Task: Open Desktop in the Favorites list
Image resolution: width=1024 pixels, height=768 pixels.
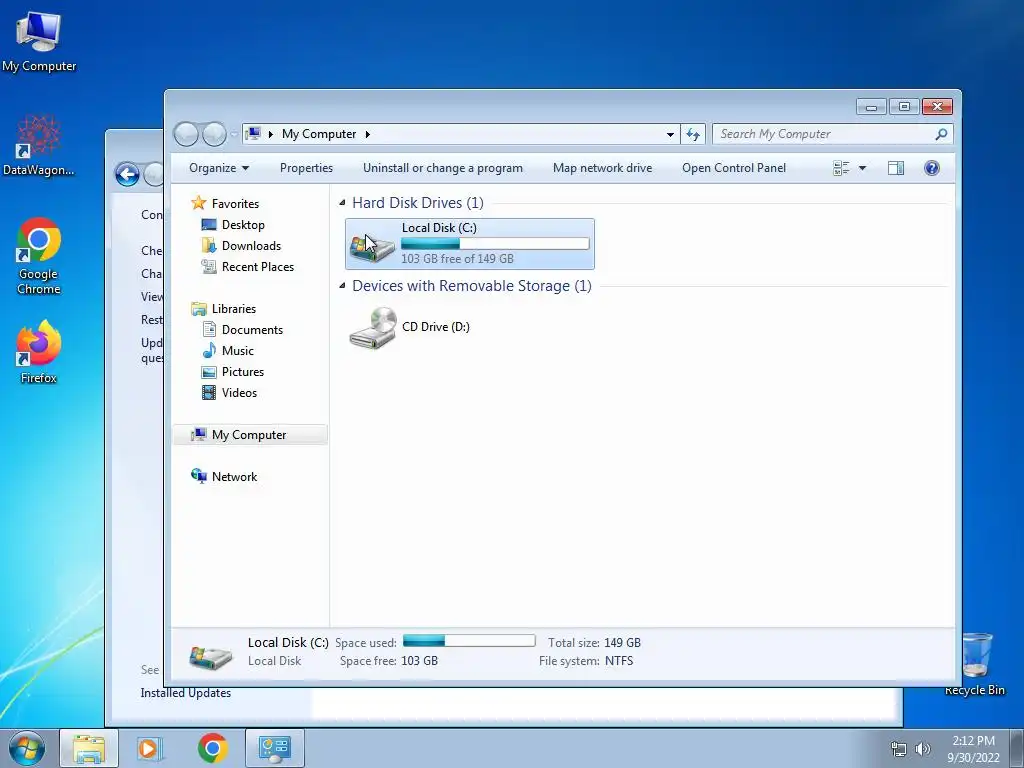Action: pos(243,225)
